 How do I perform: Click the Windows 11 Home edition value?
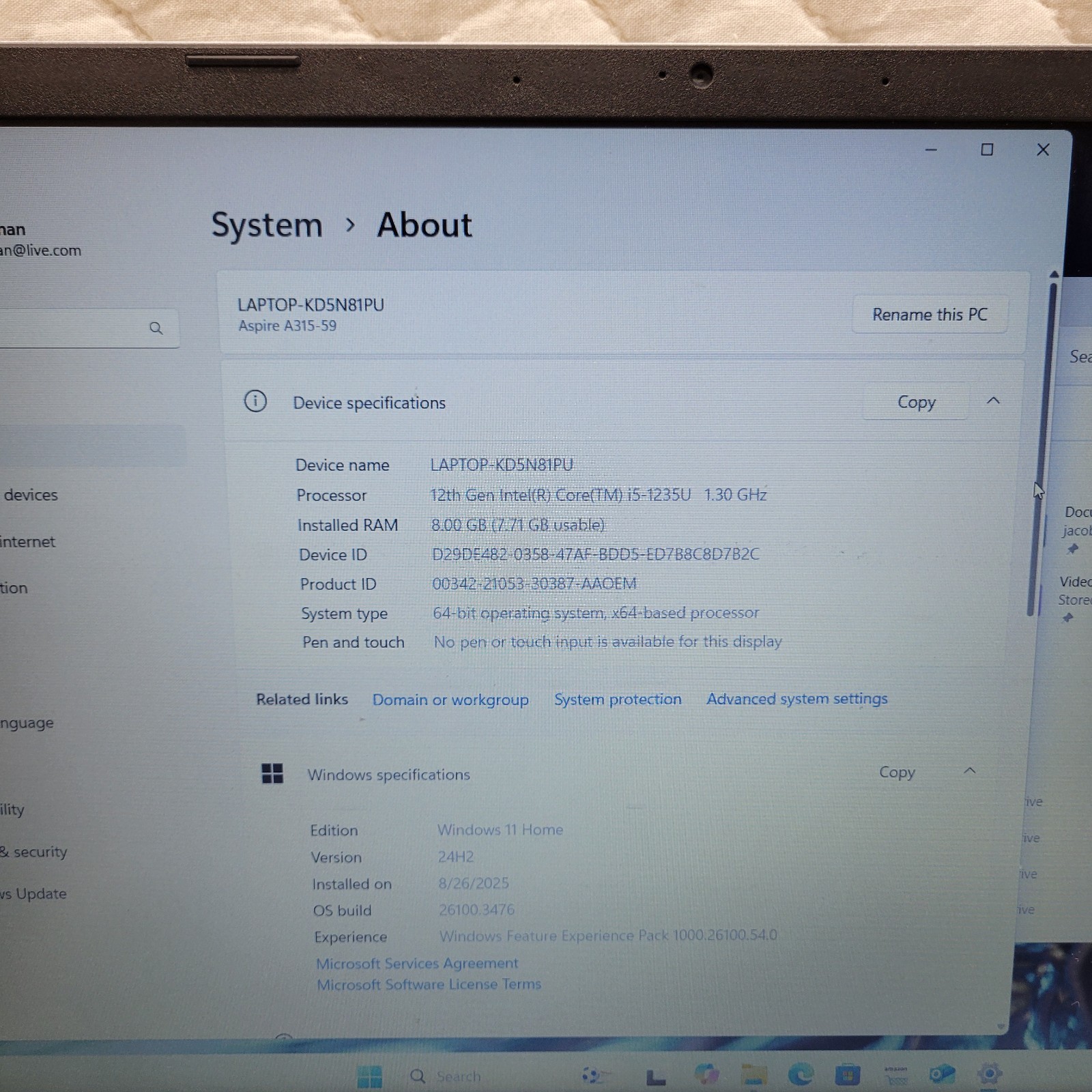[x=500, y=830]
